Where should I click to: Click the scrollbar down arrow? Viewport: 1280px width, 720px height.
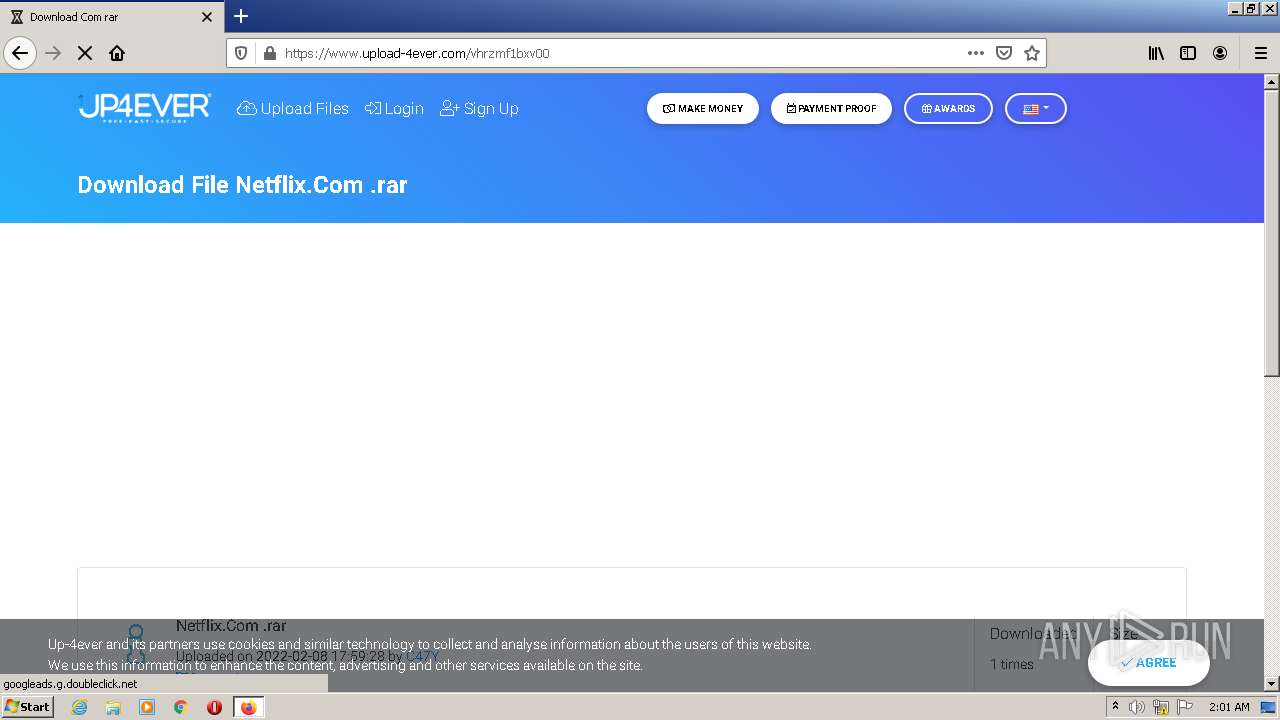pos(1271,683)
